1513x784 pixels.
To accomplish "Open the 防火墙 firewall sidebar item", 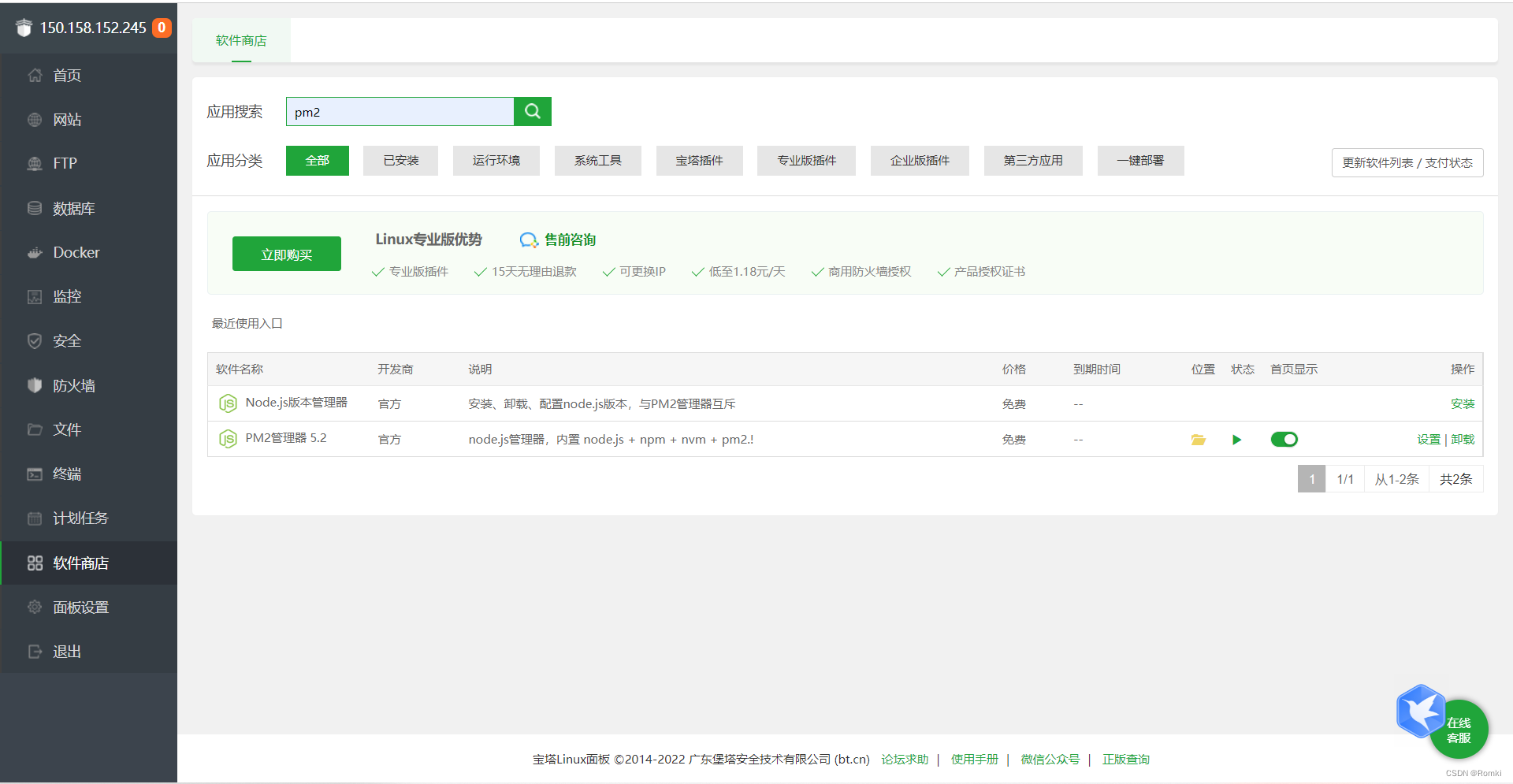I will click(x=88, y=385).
